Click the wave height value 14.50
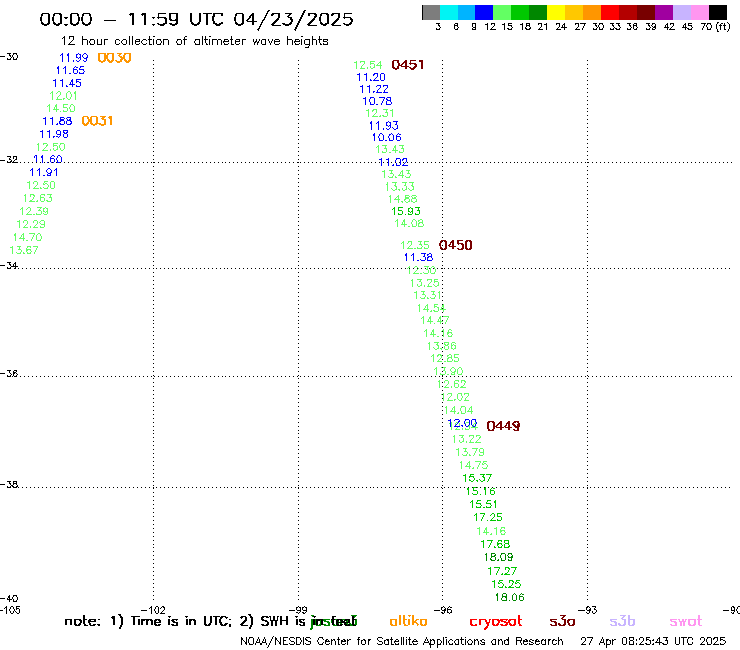The width and height of the screenshot is (740, 650). pyautogui.click(x=61, y=108)
